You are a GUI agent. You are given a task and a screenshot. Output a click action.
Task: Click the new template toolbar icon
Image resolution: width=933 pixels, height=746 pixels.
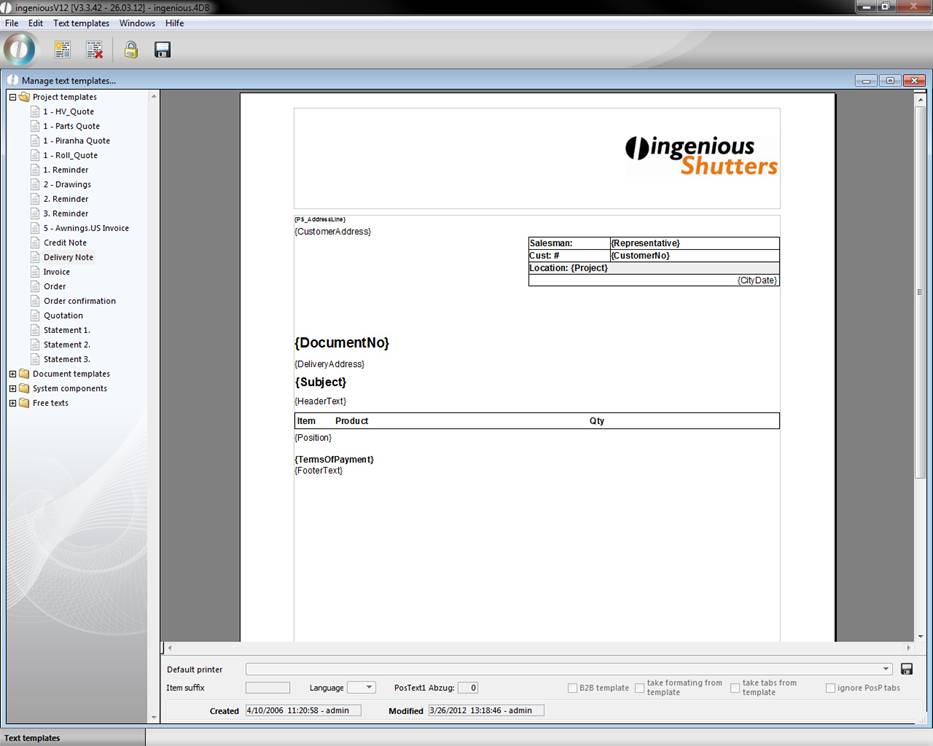point(62,49)
